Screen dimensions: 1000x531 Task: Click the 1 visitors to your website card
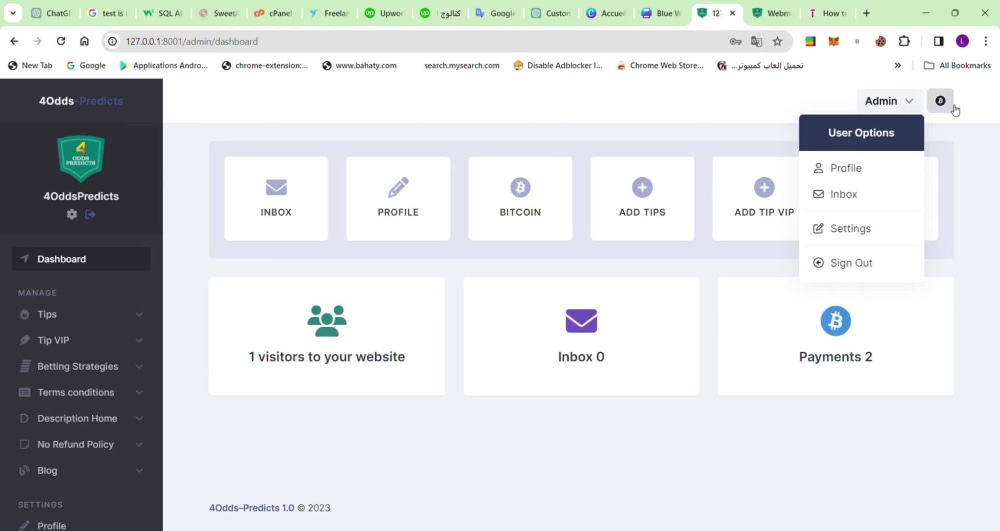[x=327, y=336]
